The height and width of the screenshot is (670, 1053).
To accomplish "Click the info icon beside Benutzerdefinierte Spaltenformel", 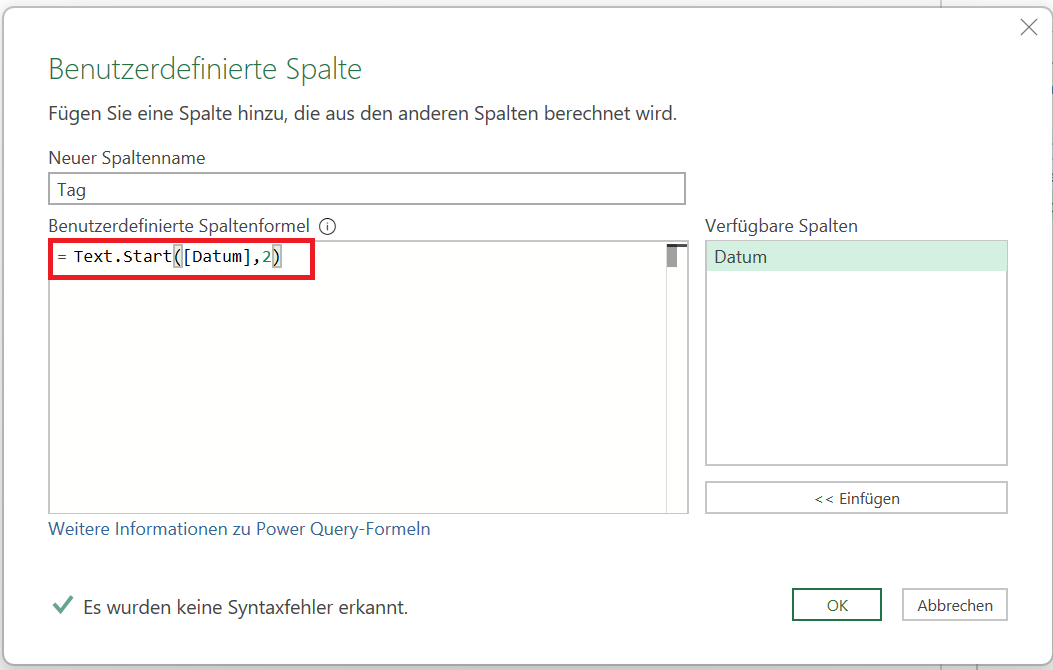I will tap(327, 226).
